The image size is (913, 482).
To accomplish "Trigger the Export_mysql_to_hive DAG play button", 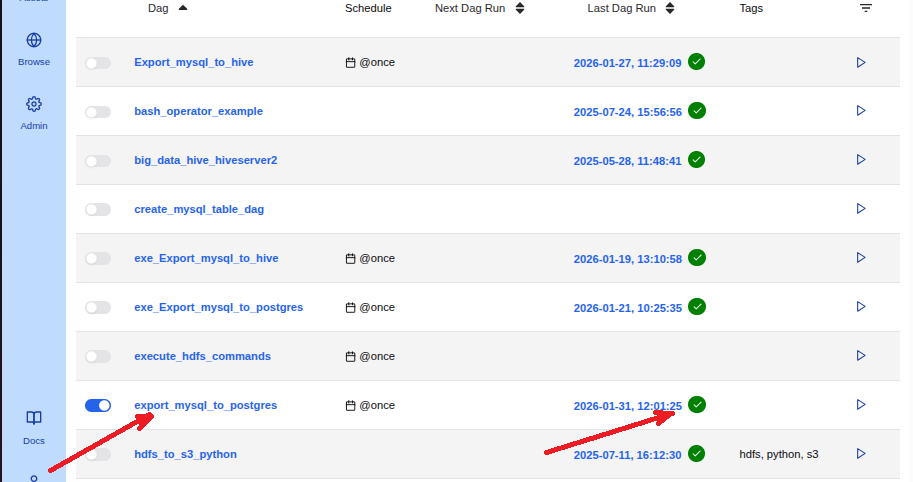I will (860, 62).
